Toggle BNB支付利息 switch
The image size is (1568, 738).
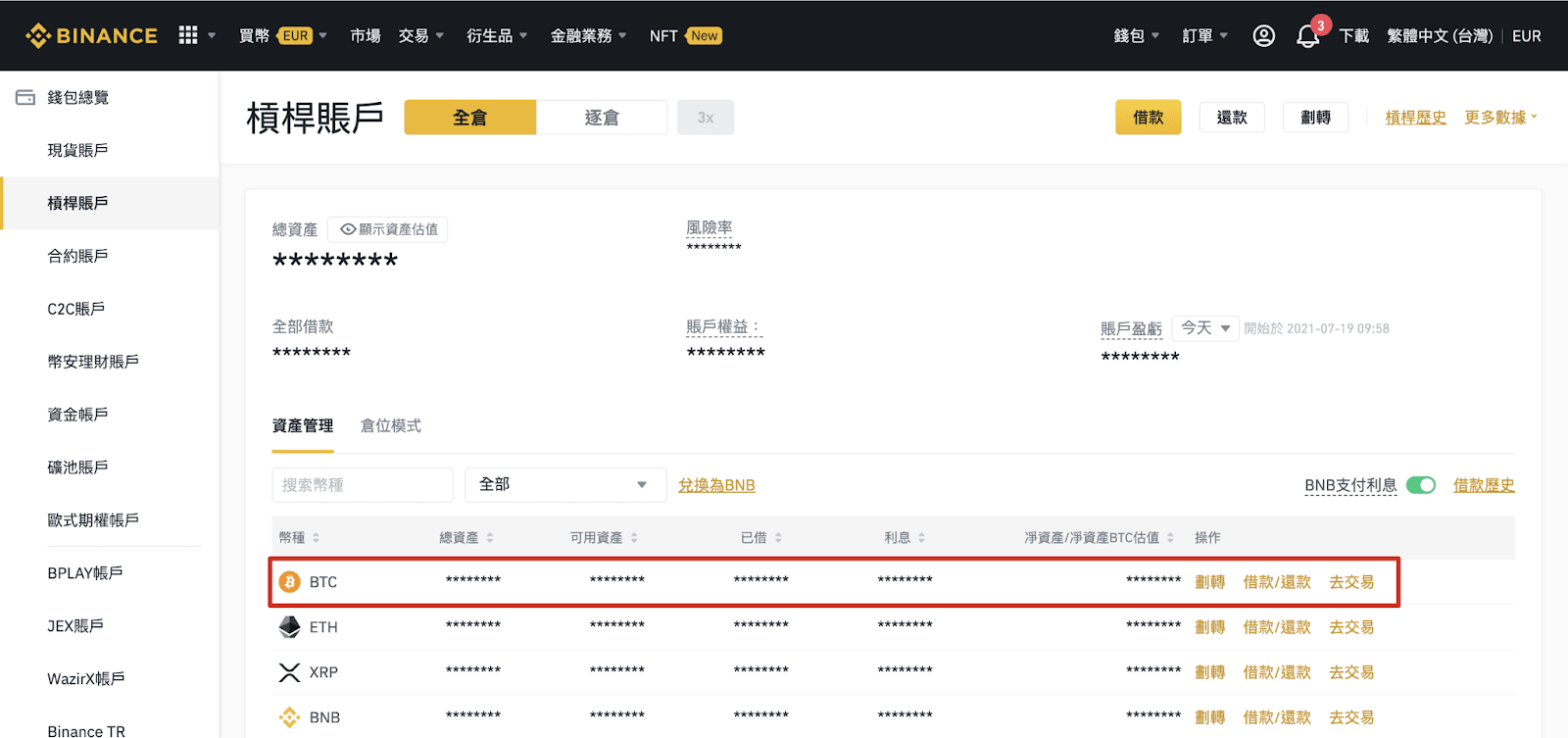[x=1420, y=485]
